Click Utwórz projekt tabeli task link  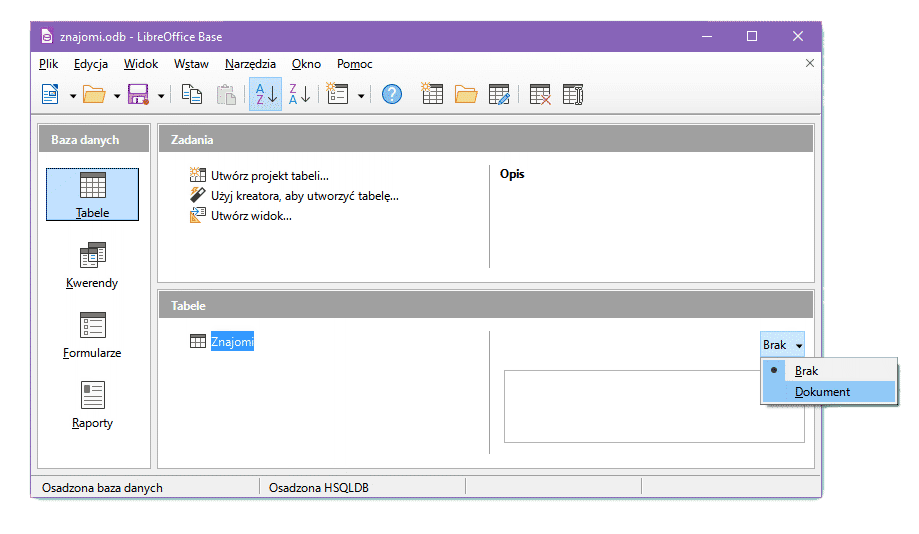coord(269,176)
